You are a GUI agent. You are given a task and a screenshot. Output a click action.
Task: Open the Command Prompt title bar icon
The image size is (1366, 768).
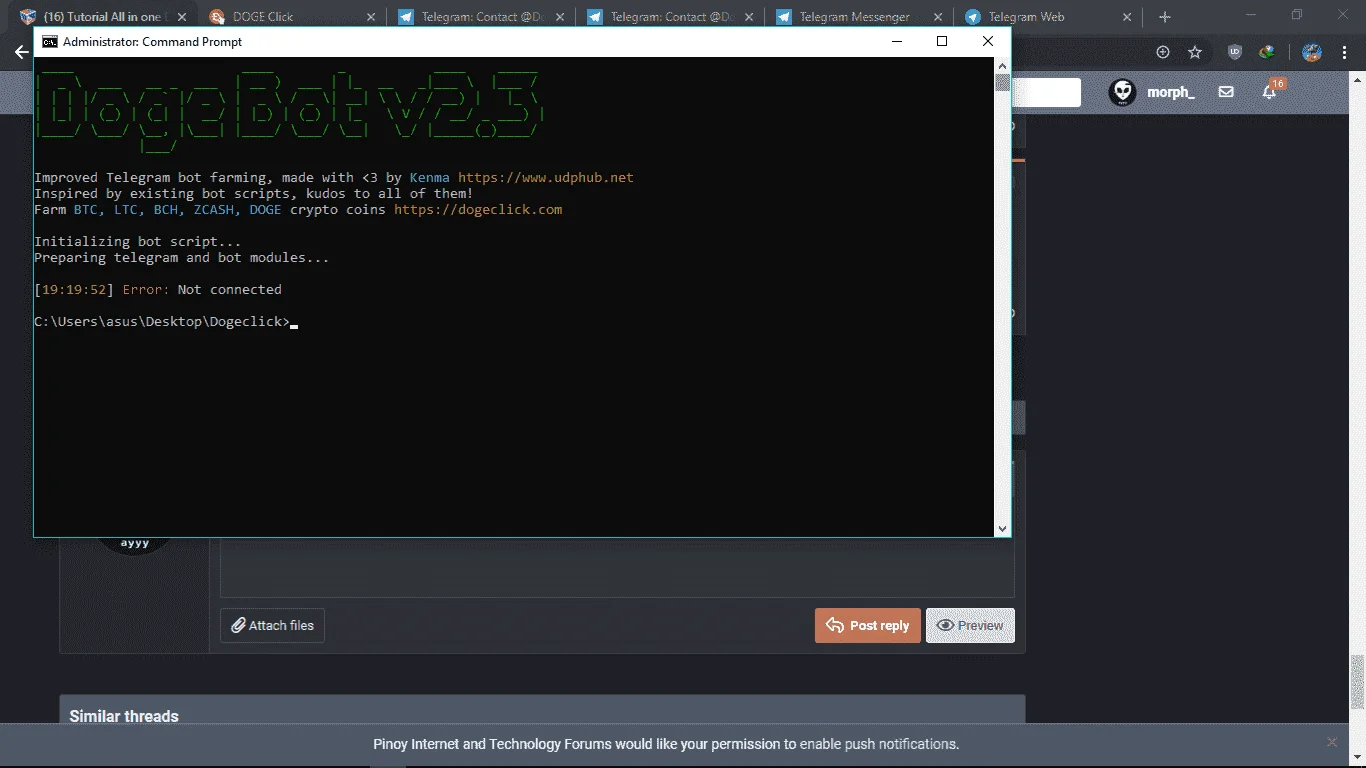click(x=49, y=42)
